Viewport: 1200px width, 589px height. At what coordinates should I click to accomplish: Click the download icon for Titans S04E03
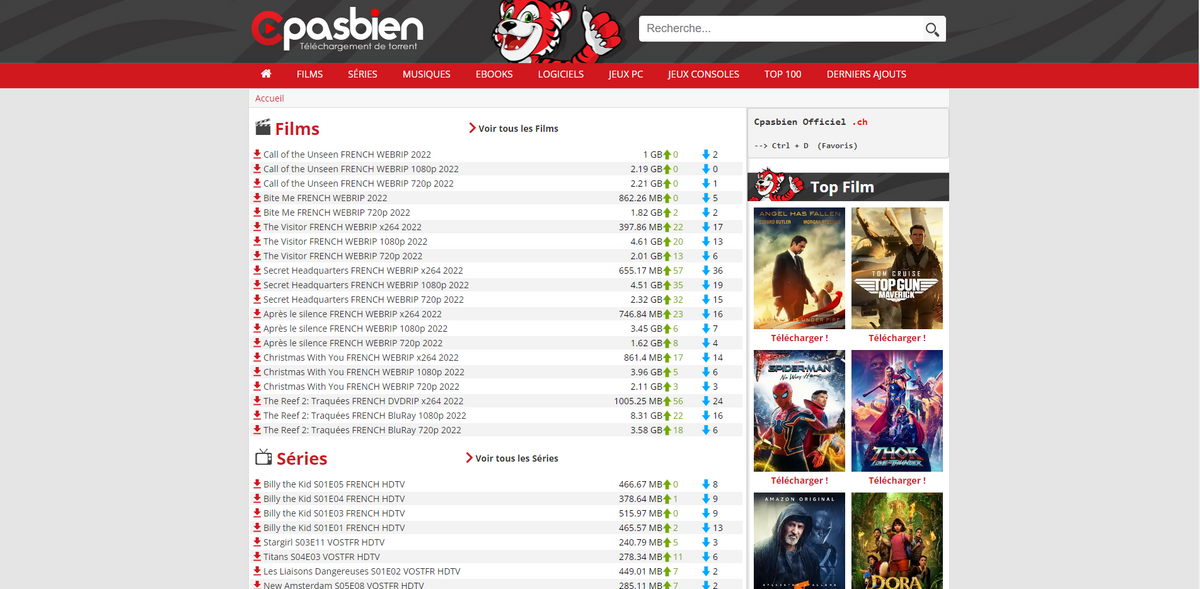257,557
